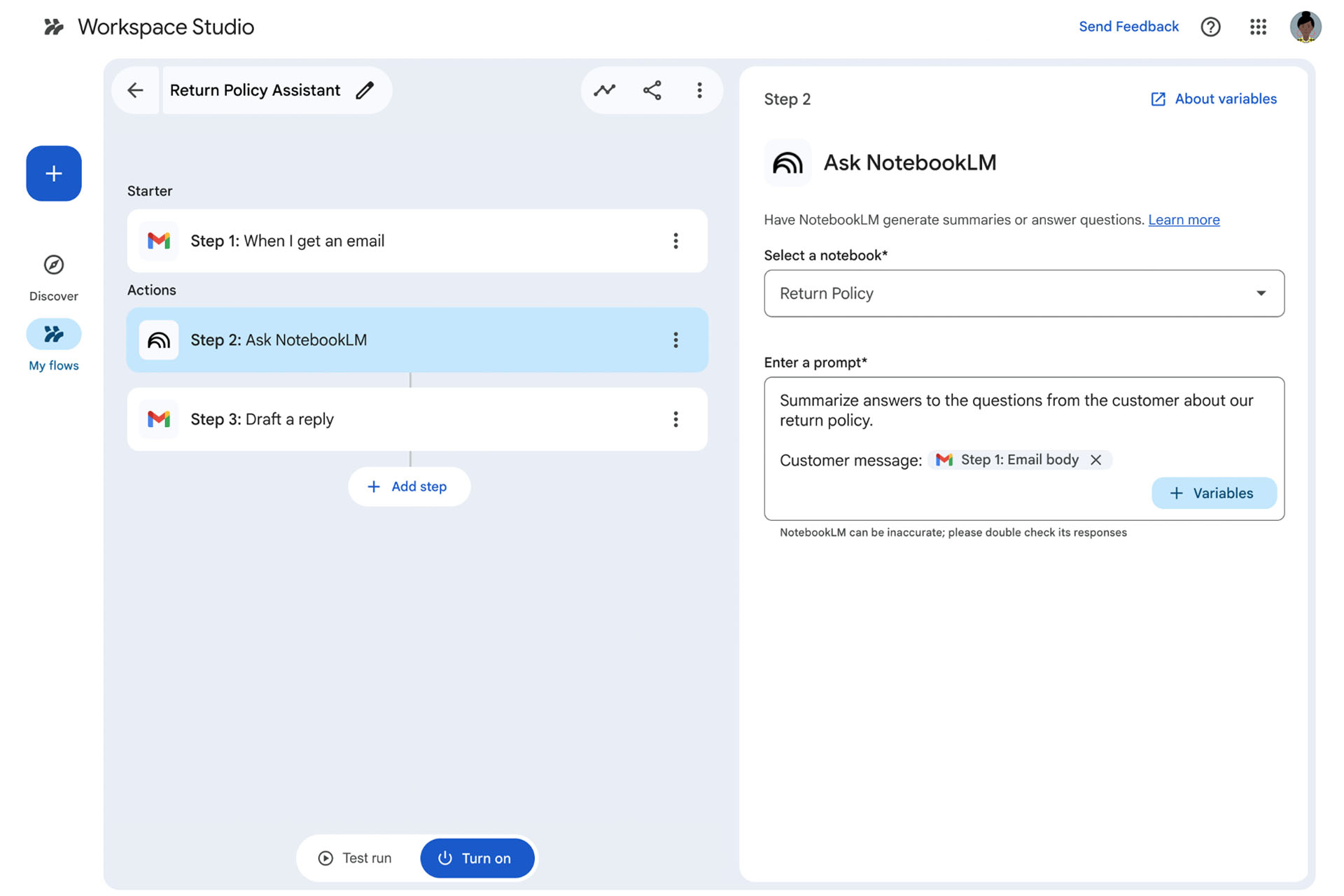Click the Workspace Studio logo icon
The width and height of the screenshot is (1344, 896).
coord(53,27)
